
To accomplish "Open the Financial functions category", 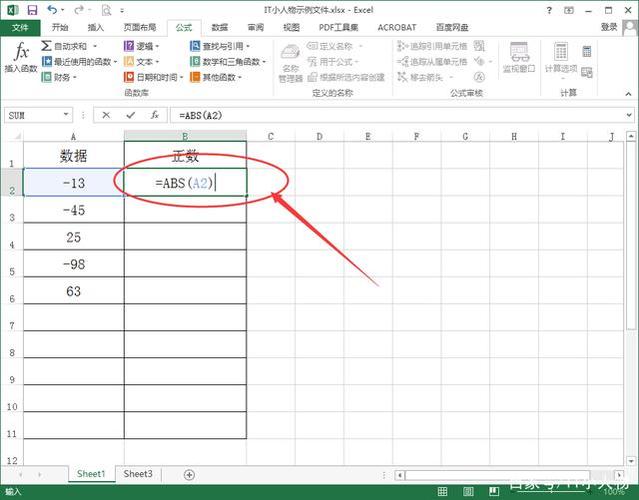I will tap(59, 77).
